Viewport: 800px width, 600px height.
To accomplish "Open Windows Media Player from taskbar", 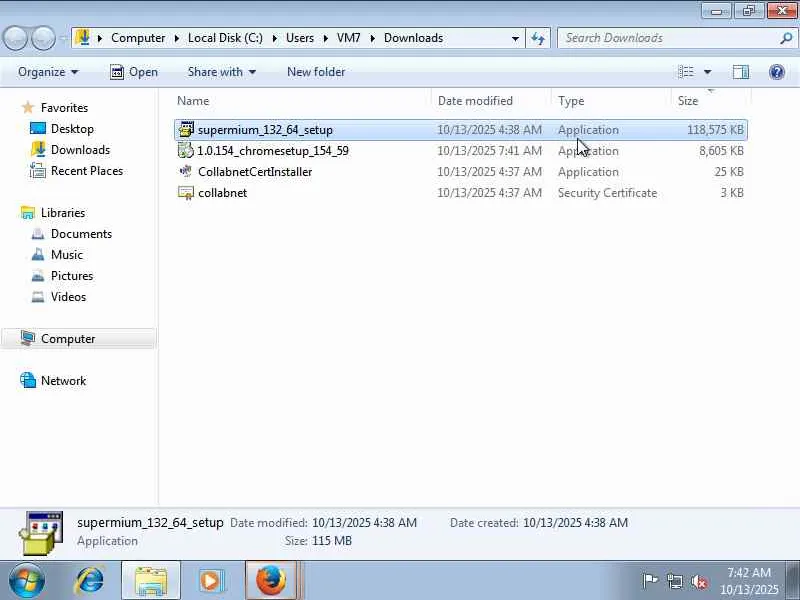I will point(211,580).
